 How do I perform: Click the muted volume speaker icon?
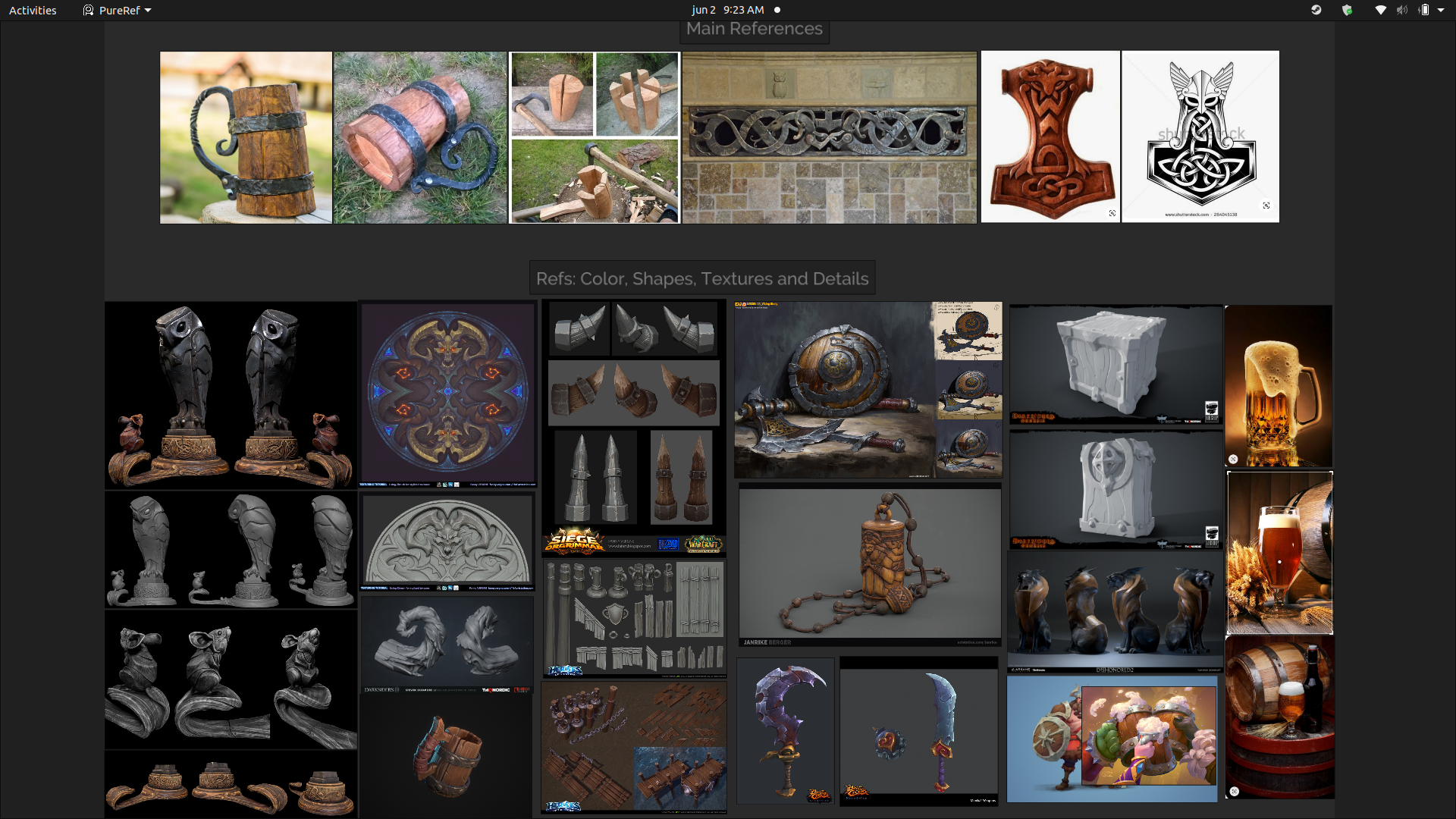click(1402, 10)
